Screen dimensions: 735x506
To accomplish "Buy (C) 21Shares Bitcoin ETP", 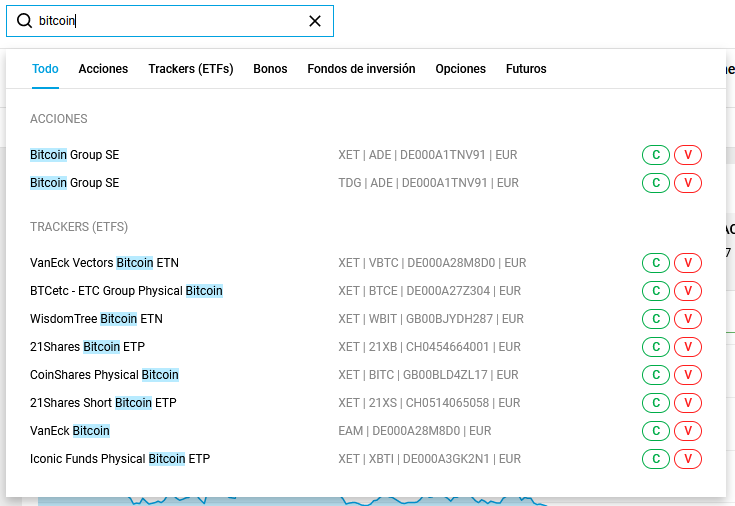I will 656,347.
